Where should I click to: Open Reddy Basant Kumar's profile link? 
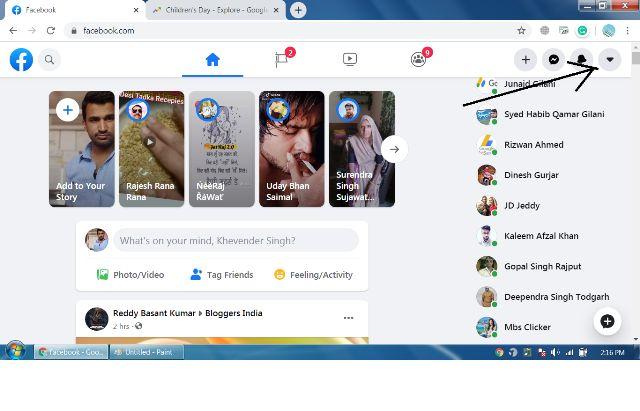click(x=154, y=313)
